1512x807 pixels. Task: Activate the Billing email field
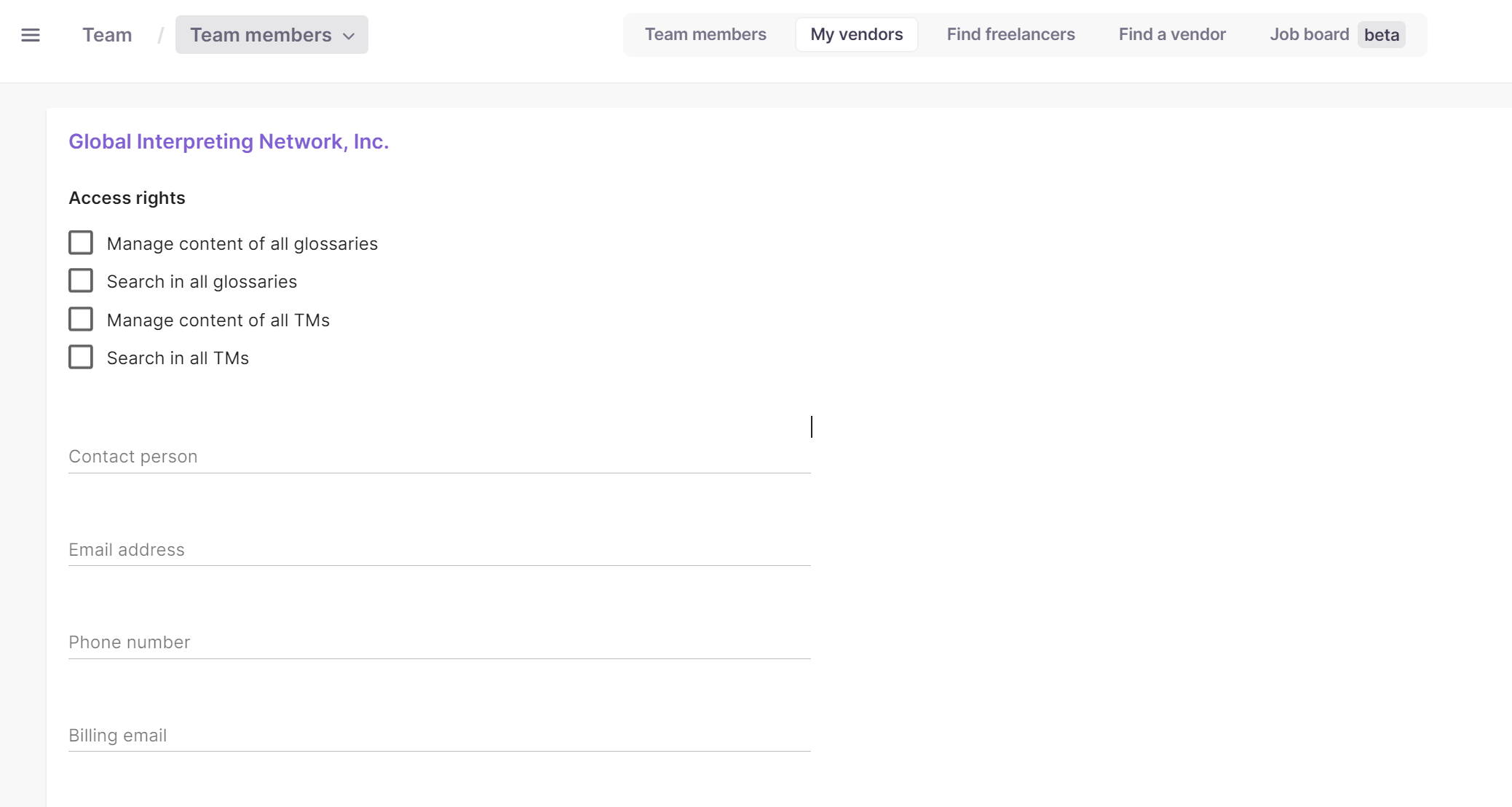coord(440,736)
